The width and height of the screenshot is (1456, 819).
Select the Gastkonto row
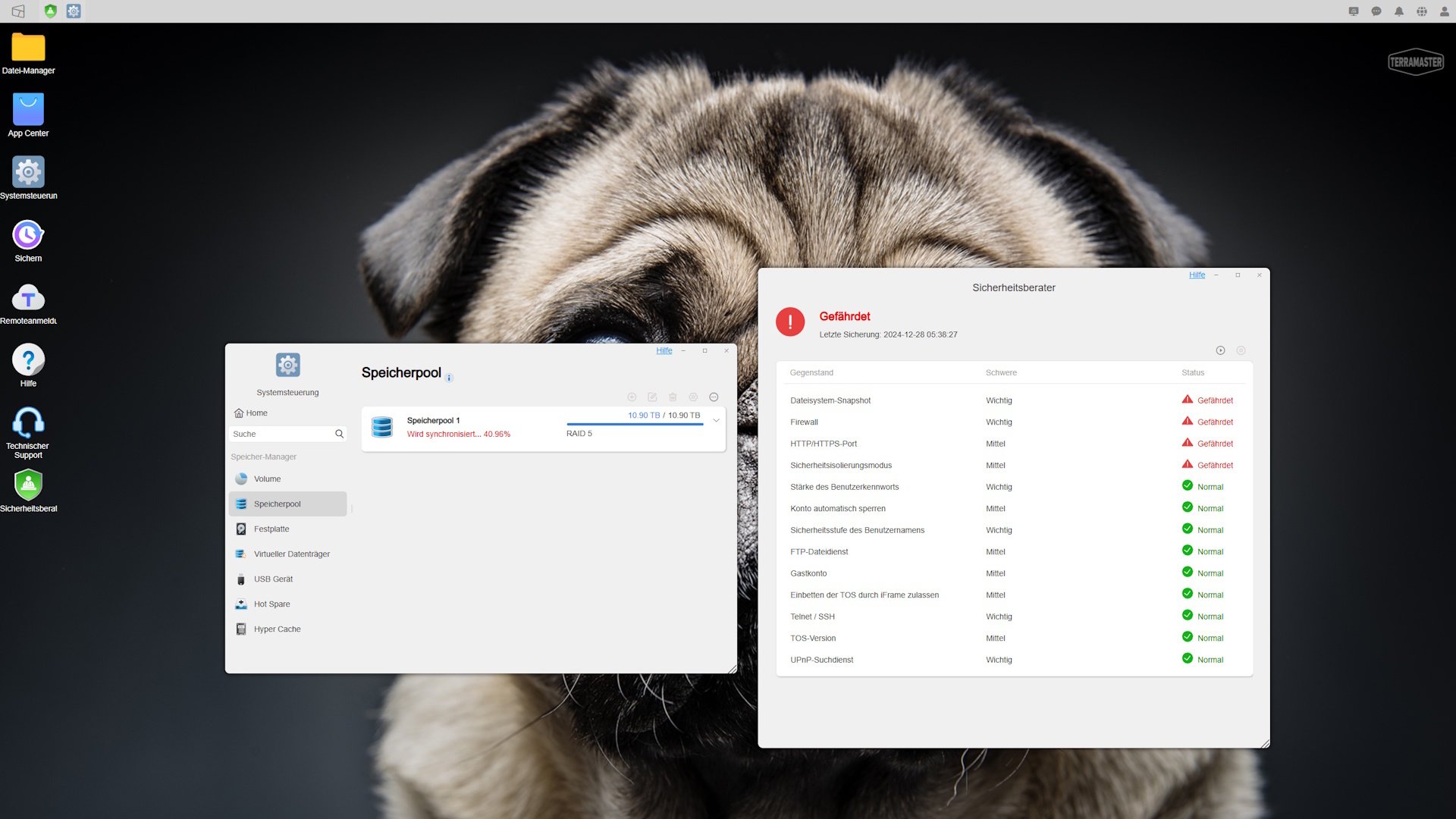point(1014,573)
